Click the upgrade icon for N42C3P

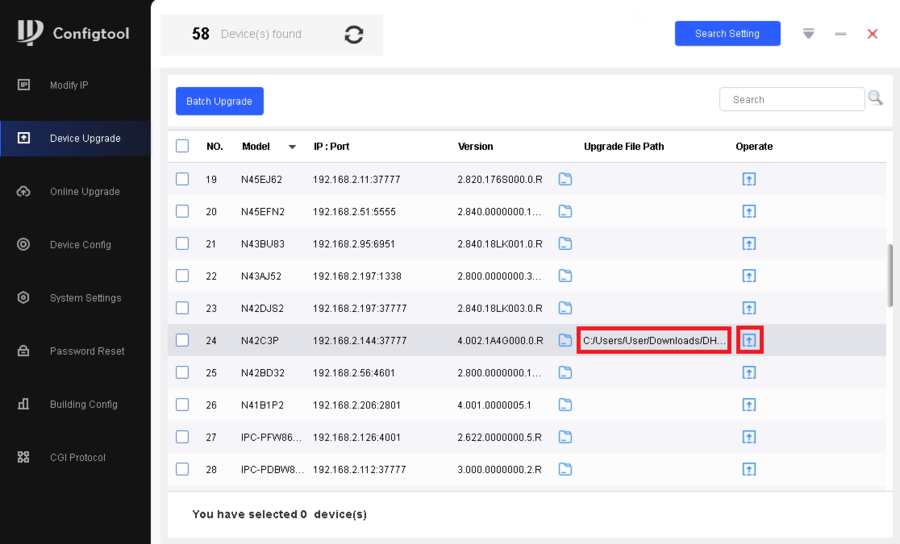[749, 340]
